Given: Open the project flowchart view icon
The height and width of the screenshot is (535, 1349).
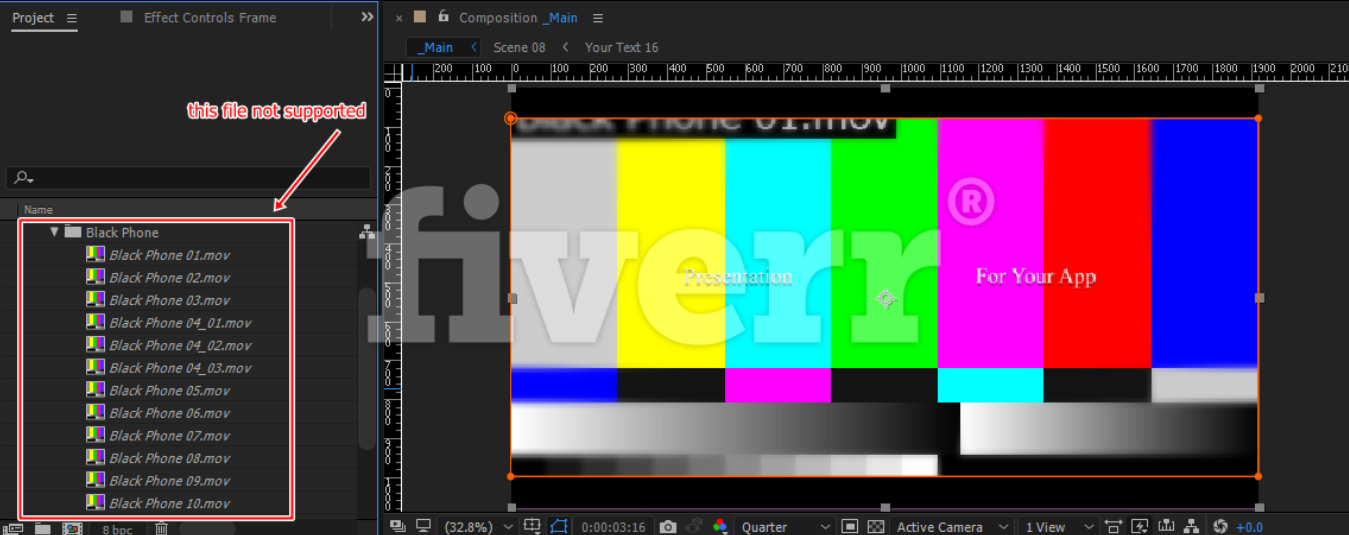Looking at the screenshot, I should [367, 232].
